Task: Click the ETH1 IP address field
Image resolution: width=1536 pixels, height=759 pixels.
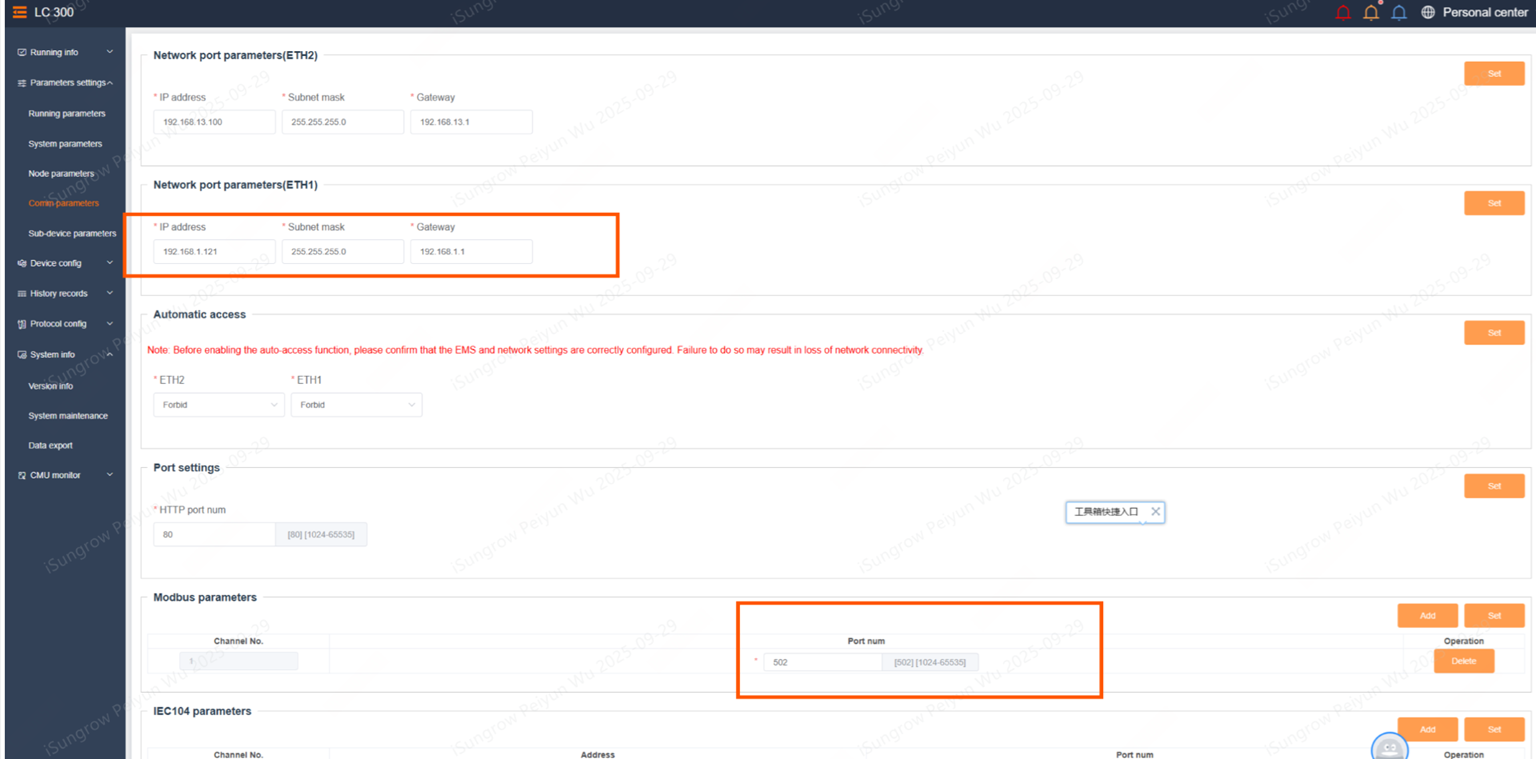Action: tap(214, 252)
